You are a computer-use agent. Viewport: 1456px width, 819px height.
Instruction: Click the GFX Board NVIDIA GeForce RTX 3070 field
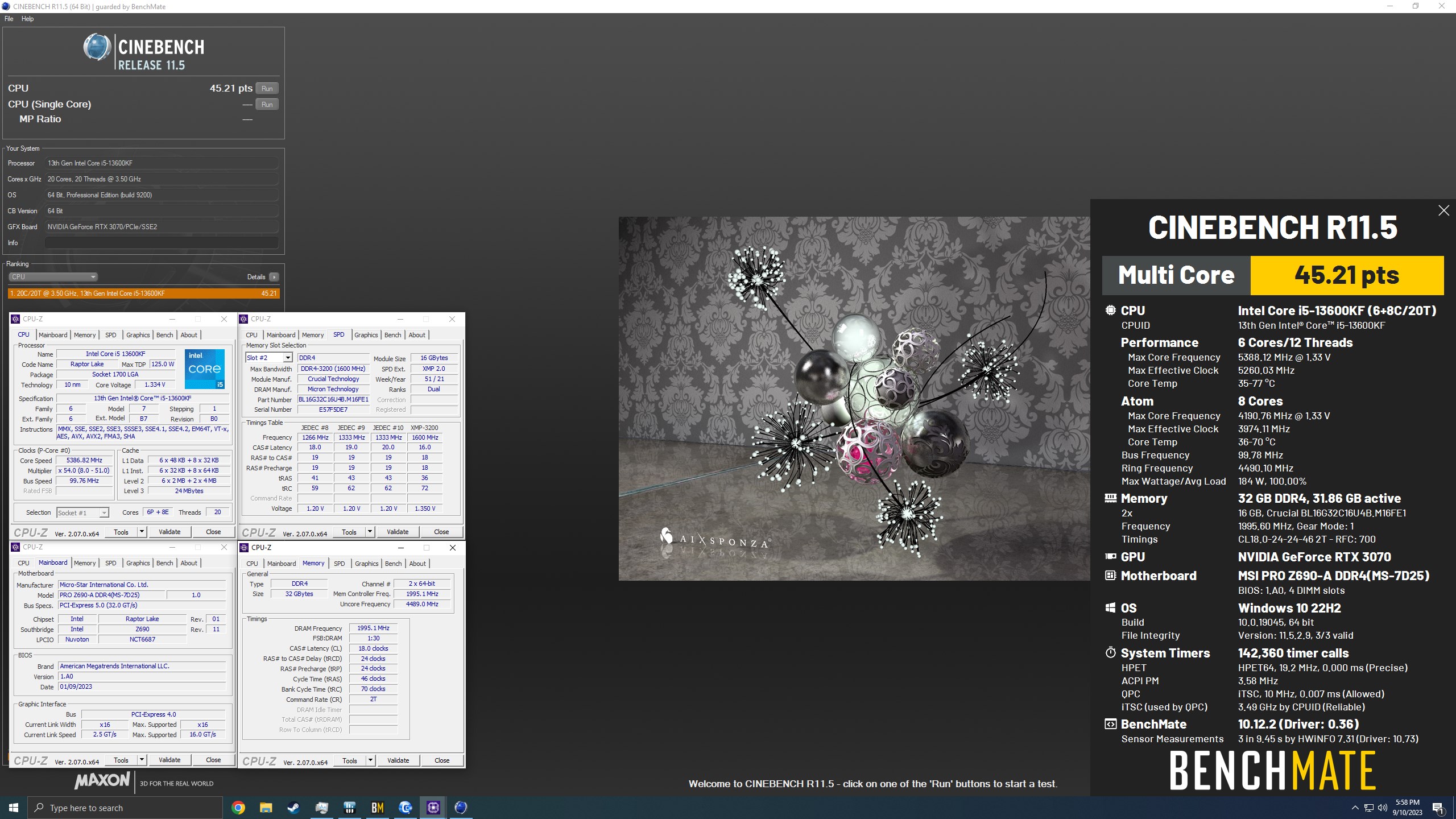(x=162, y=227)
